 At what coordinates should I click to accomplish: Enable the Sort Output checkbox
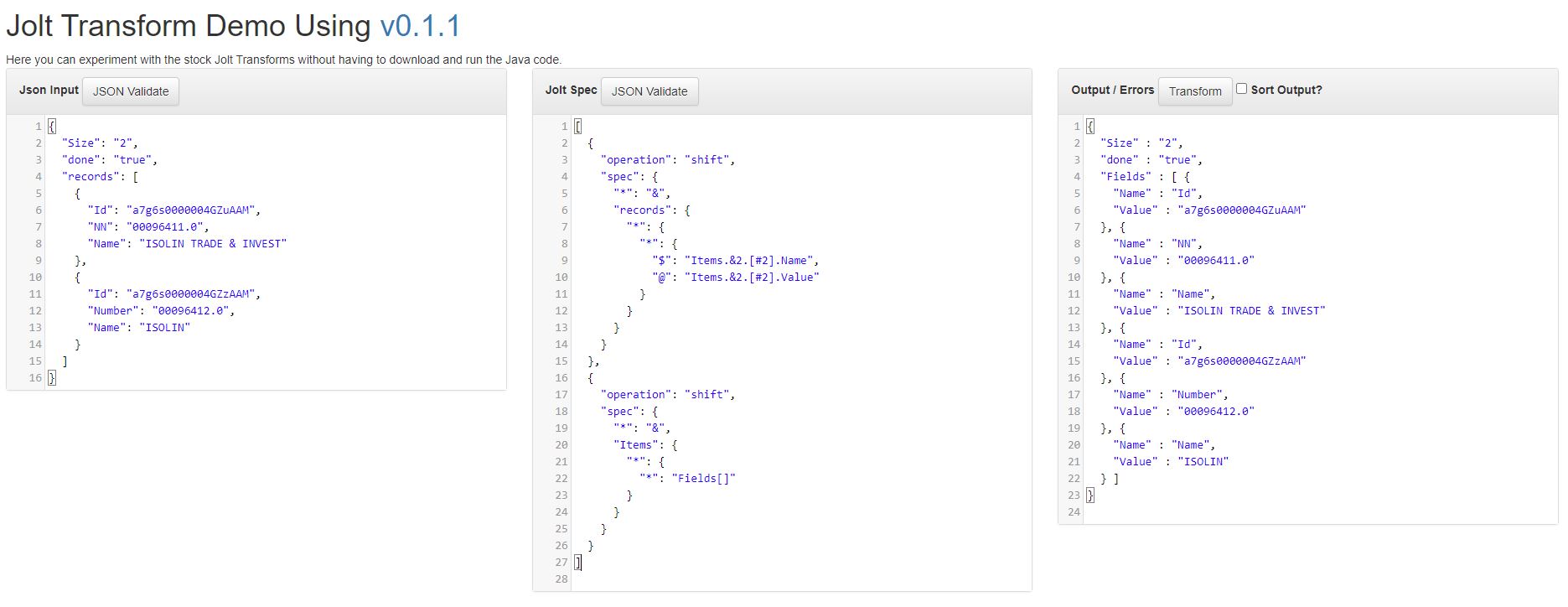tap(1242, 88)
